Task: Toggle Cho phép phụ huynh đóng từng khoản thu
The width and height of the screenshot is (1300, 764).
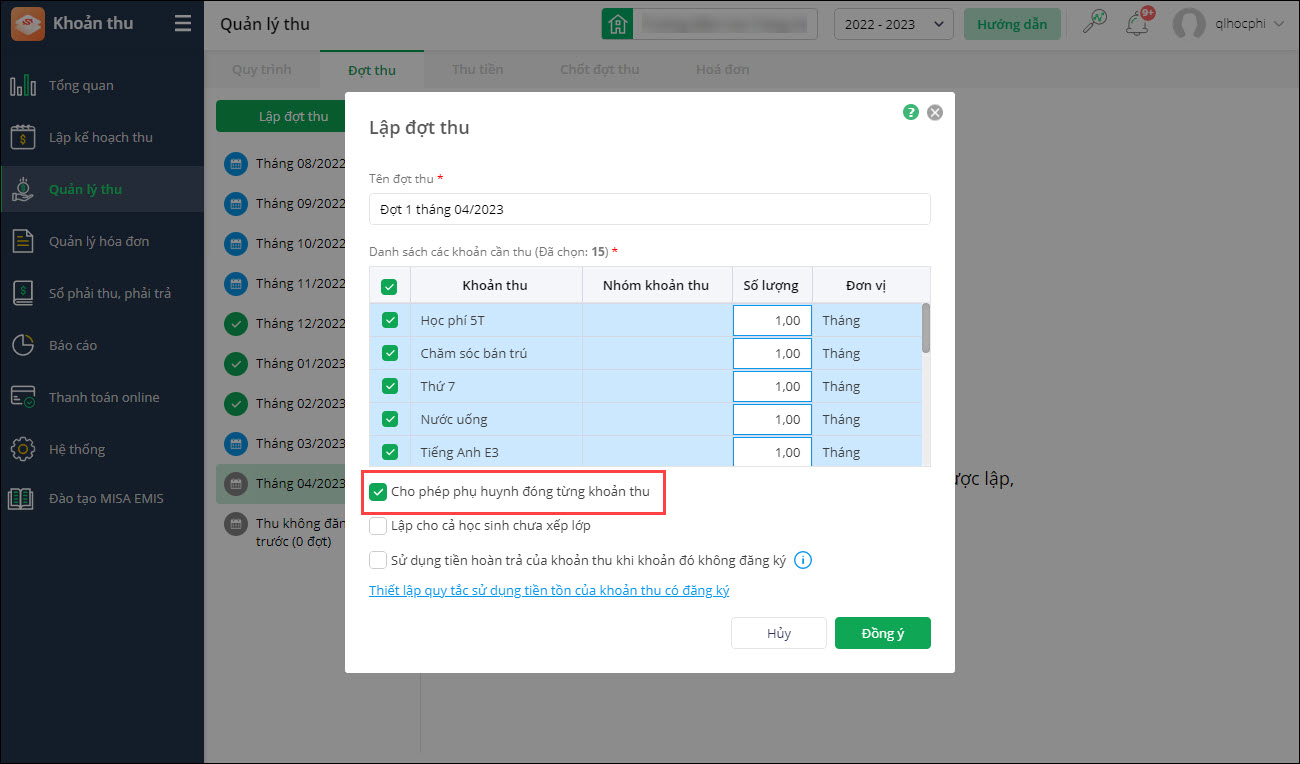Action: coord(378,492)
